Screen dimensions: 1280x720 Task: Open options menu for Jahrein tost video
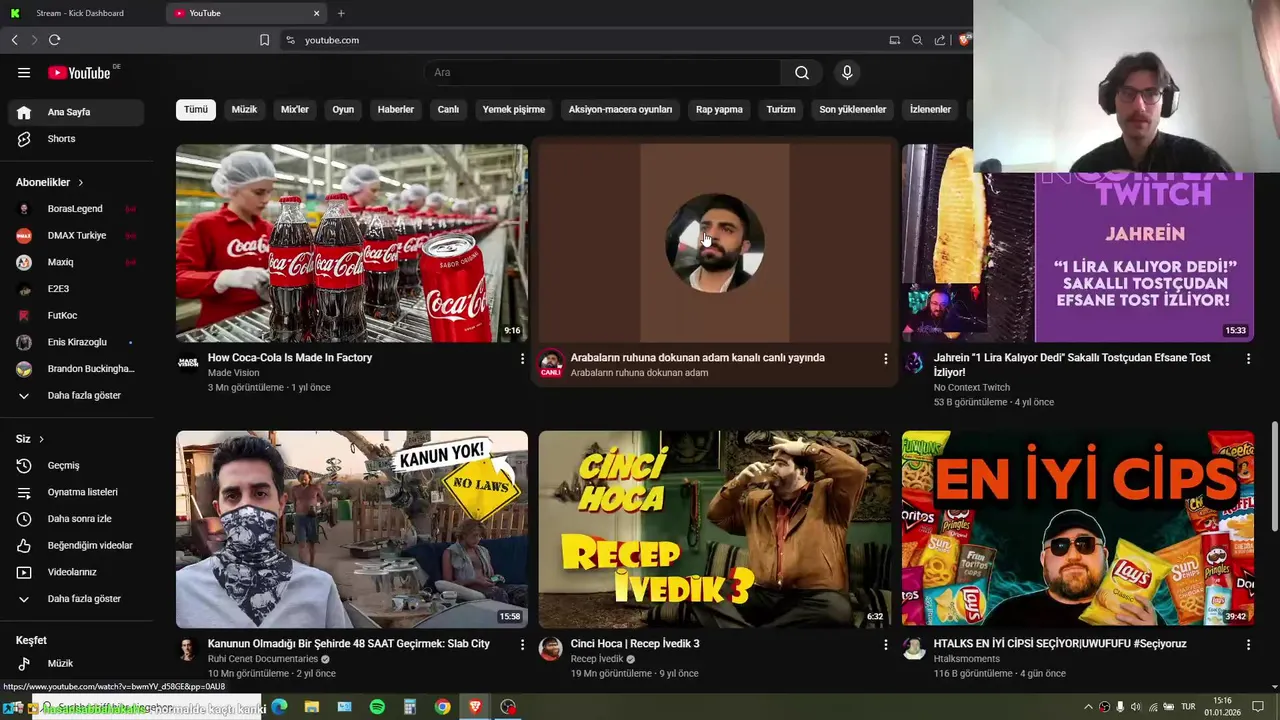tap(1248, 358)
